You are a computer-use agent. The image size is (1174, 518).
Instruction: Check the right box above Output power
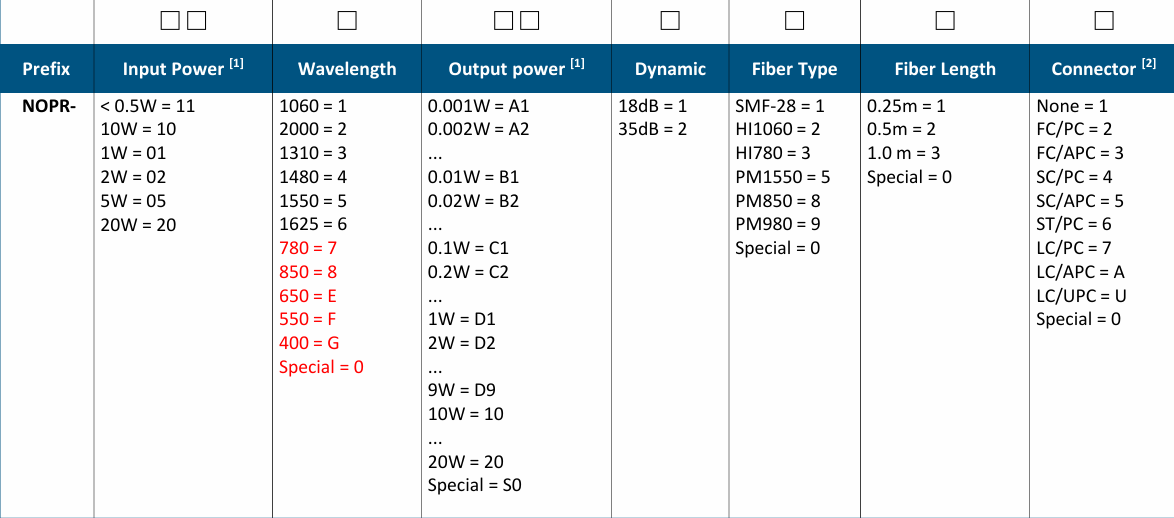529,20
